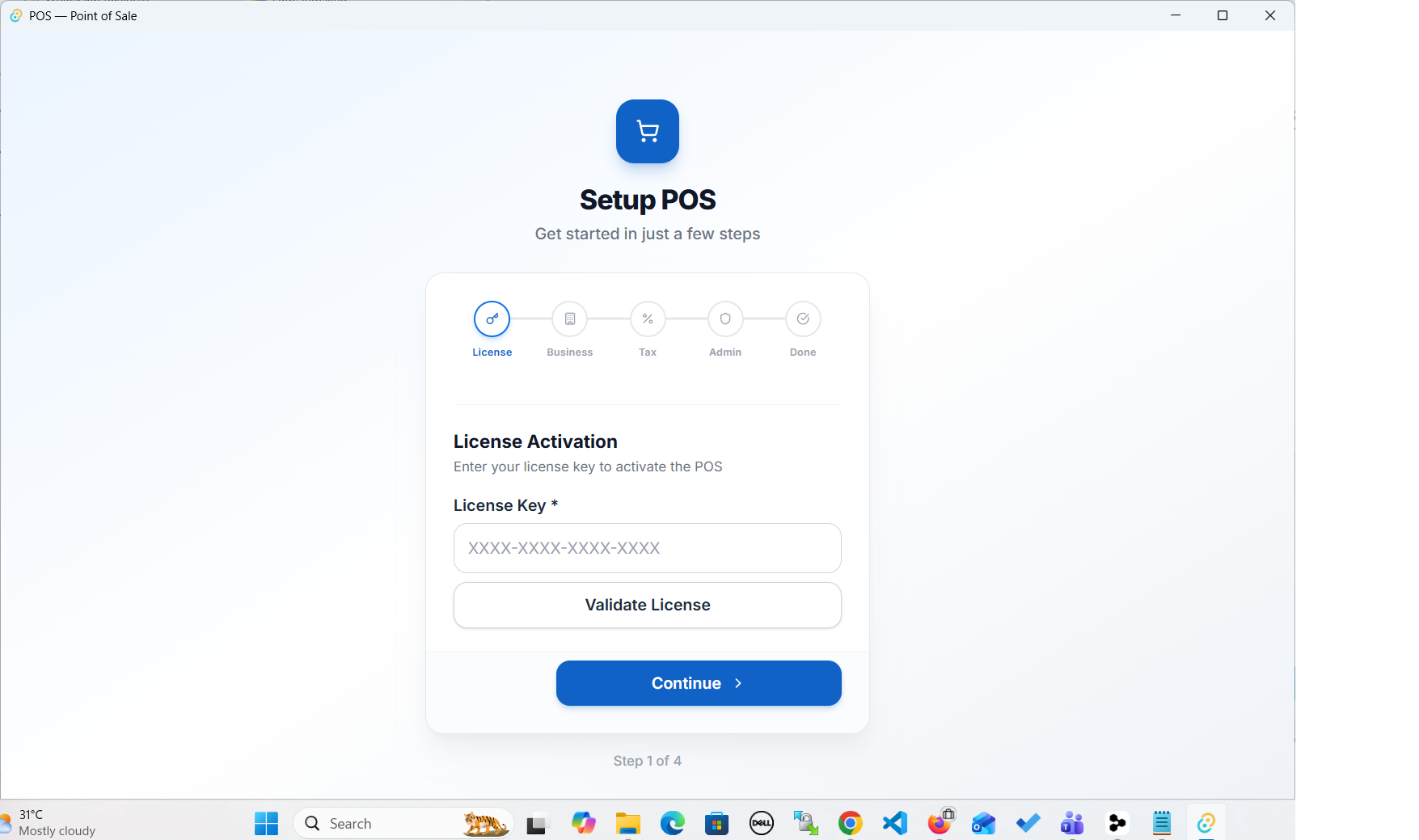The width and height of the screenshot is (1419, 840).
Task: Click the License key step icon
Action: [x=492, y=319]
